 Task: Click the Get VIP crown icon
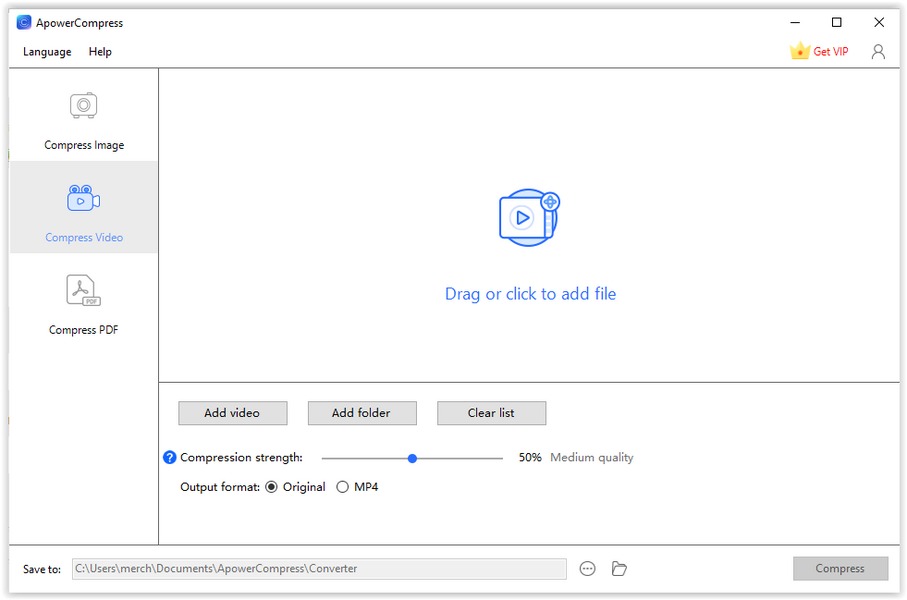click(799, 51)
